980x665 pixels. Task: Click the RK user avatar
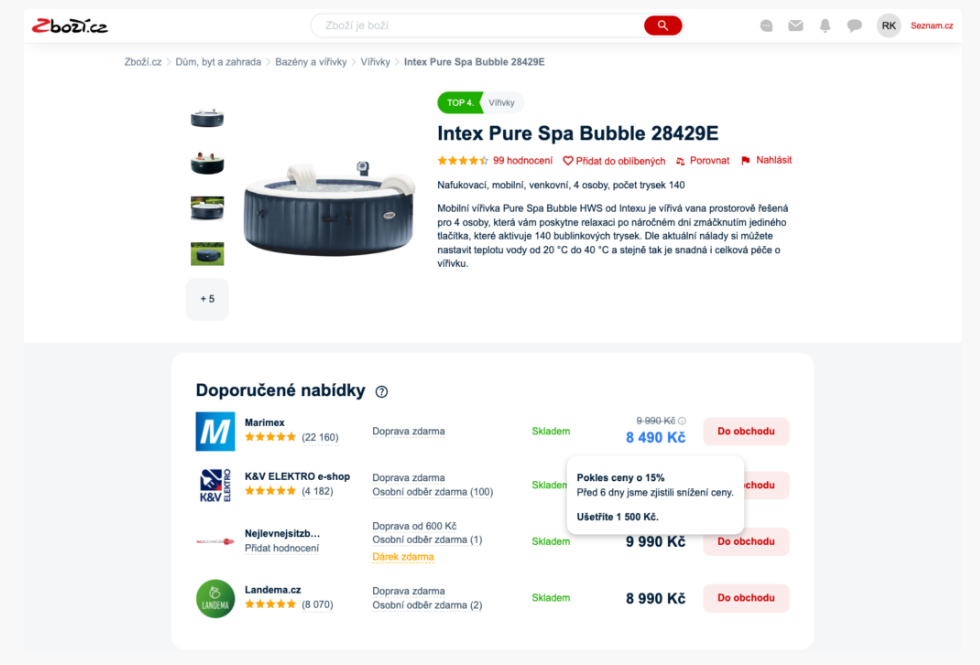pyautogui.click(x=888, y=26)
